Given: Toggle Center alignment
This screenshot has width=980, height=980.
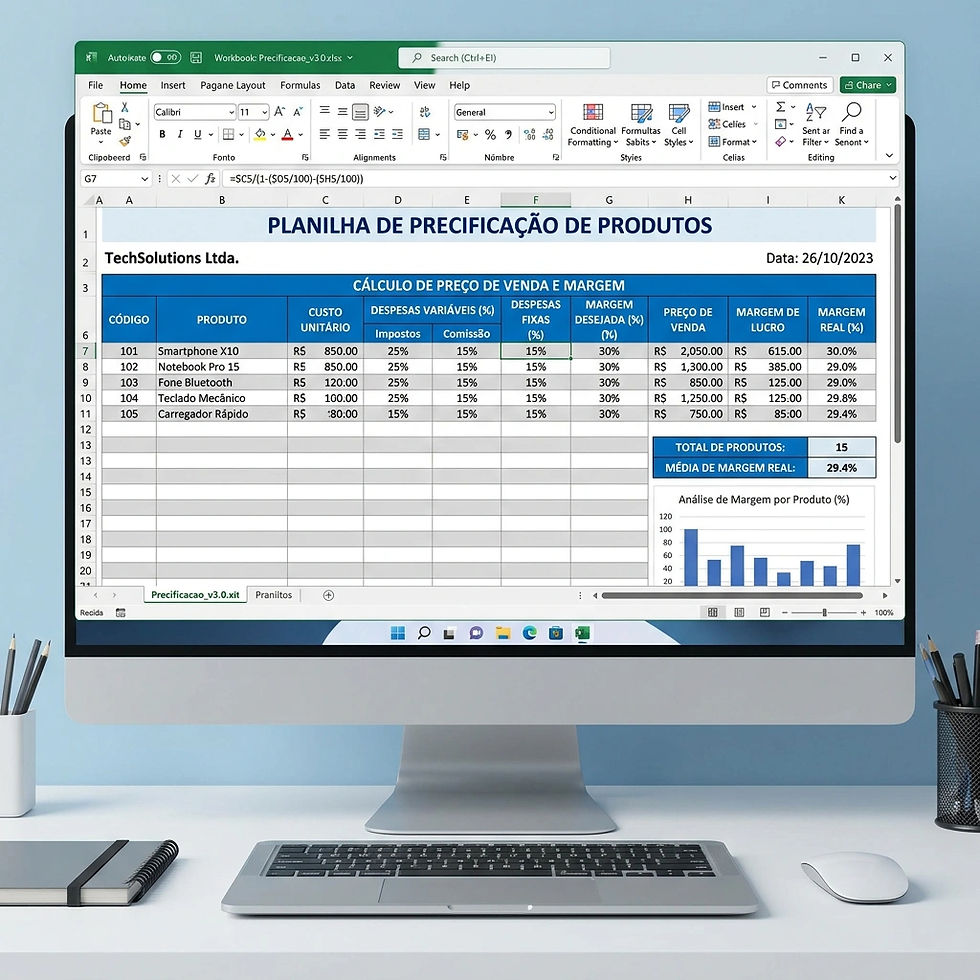Looking at the screenshot, I should click(342, 134).
